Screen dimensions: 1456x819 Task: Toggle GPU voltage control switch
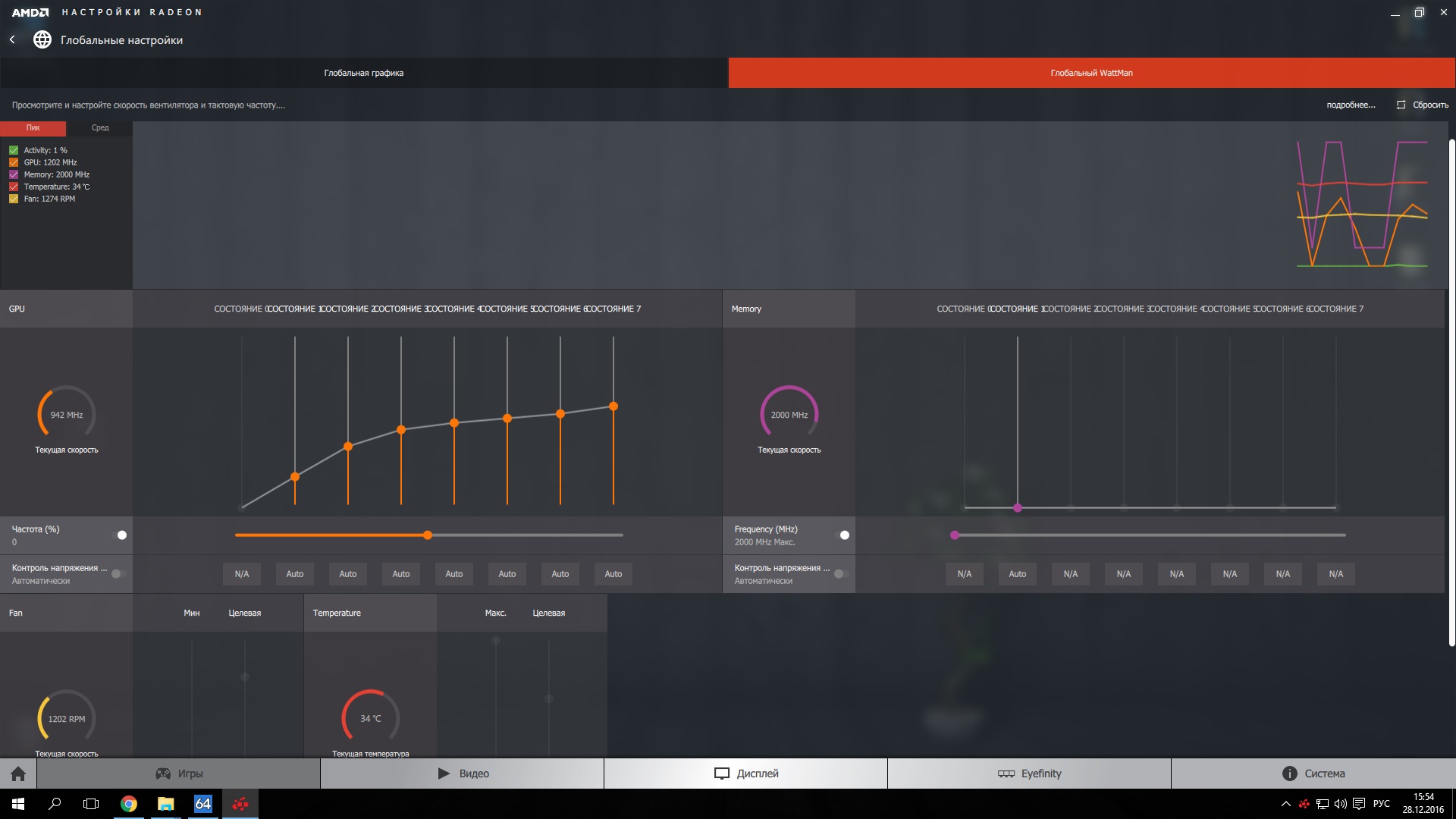point(119,574)
